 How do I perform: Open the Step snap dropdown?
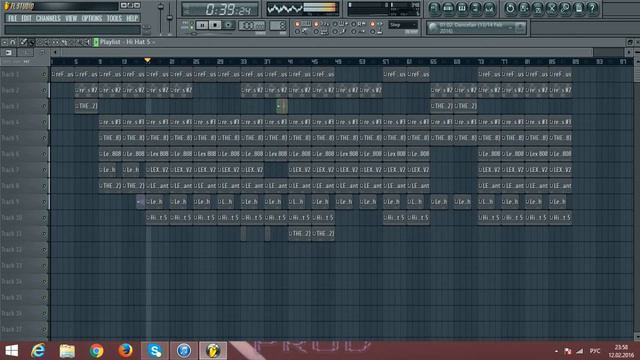(x=403, y=25)
